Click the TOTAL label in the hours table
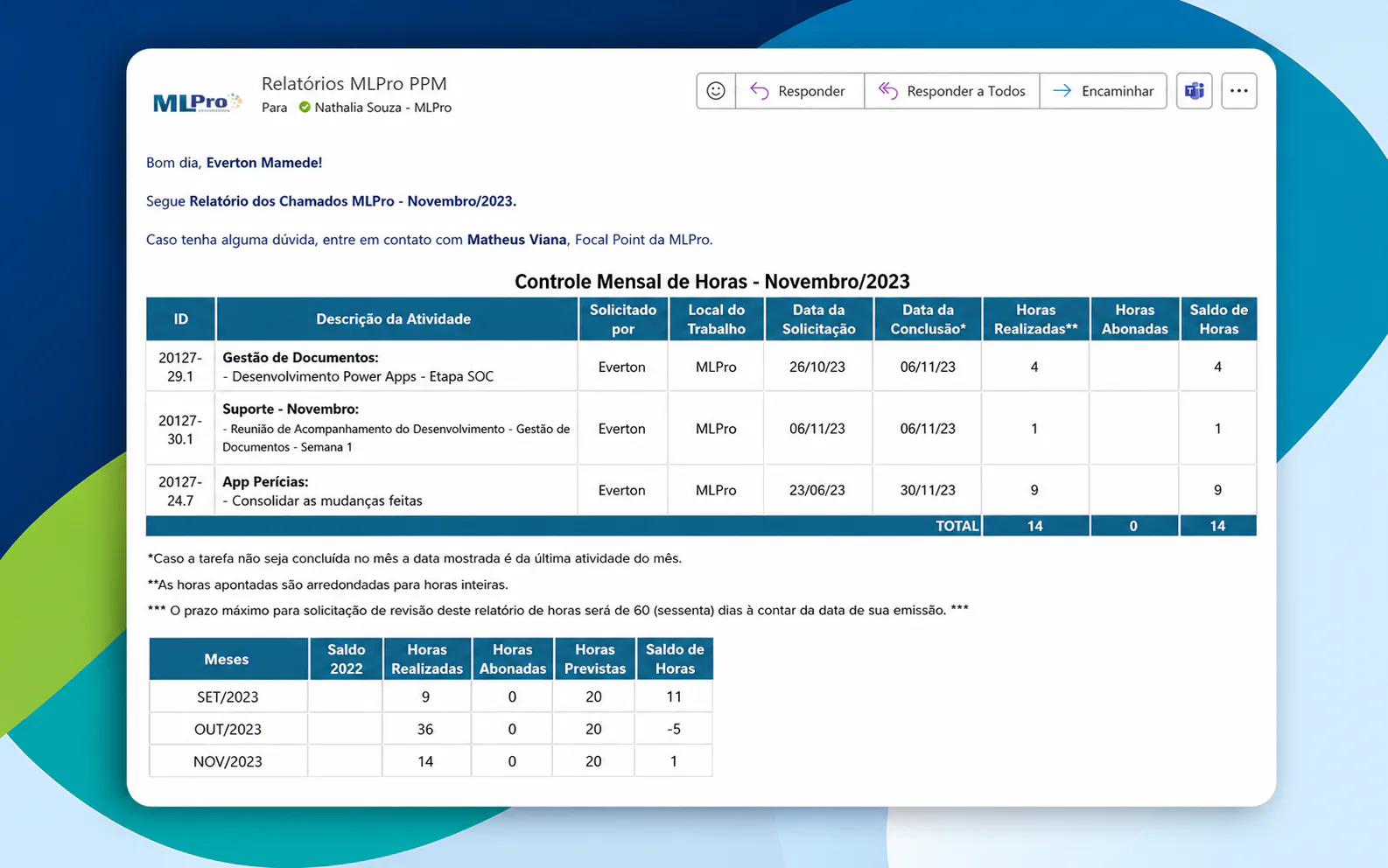 click(957, 526)
